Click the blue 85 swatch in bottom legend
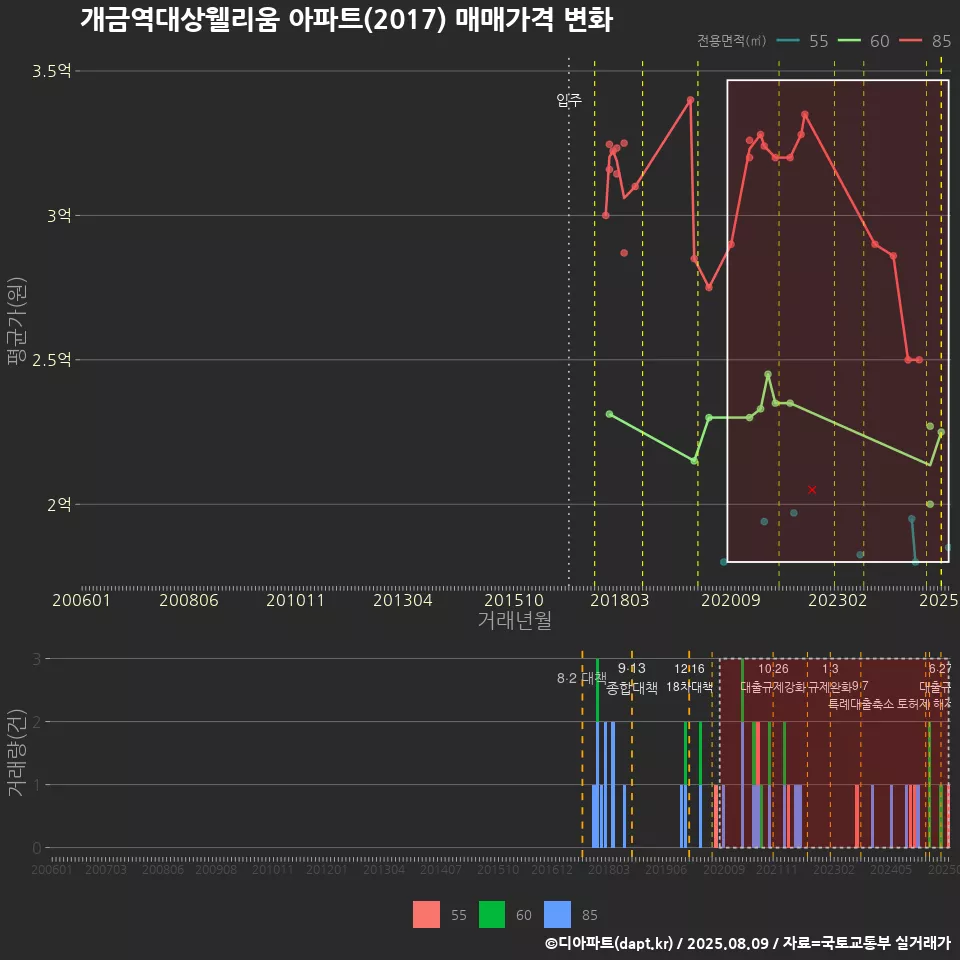Viewport: 960px width, 960px height. click(557, 915)
